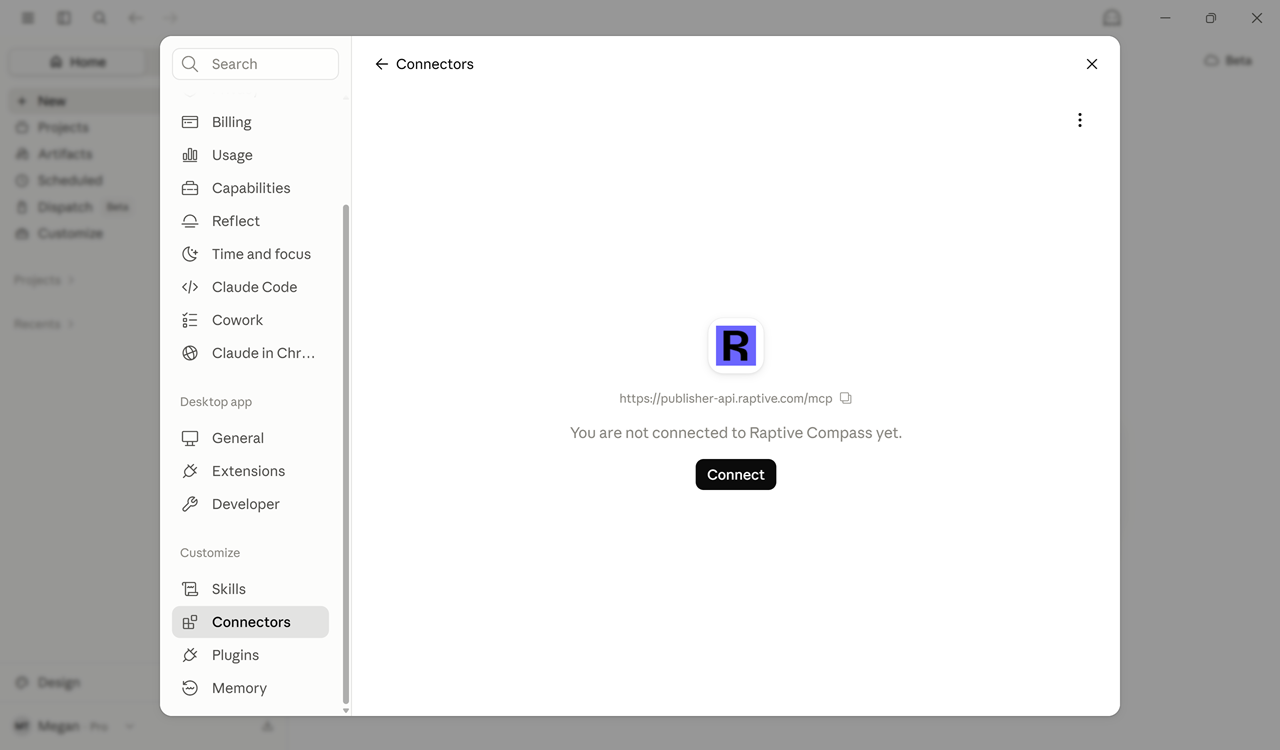Click the settings Search field
The height and width of the screenshot is (750, 1280).
tap(256, 64)
